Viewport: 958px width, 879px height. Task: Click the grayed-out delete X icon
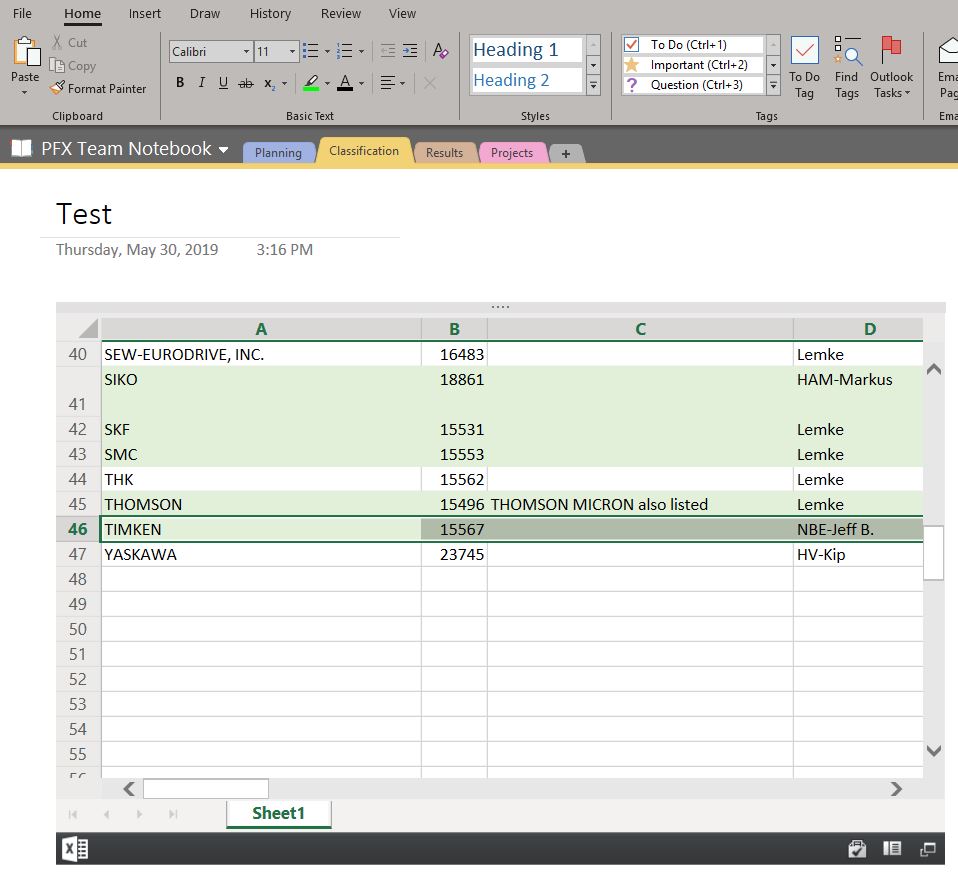tap(430, 83)
